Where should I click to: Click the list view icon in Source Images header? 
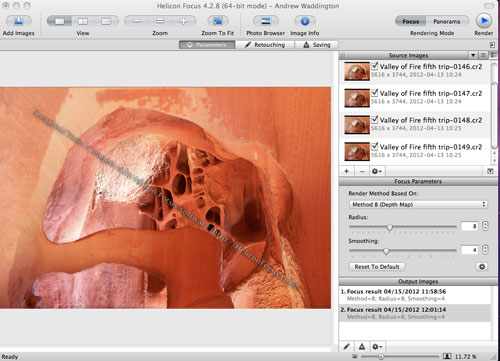coord(483,55)
